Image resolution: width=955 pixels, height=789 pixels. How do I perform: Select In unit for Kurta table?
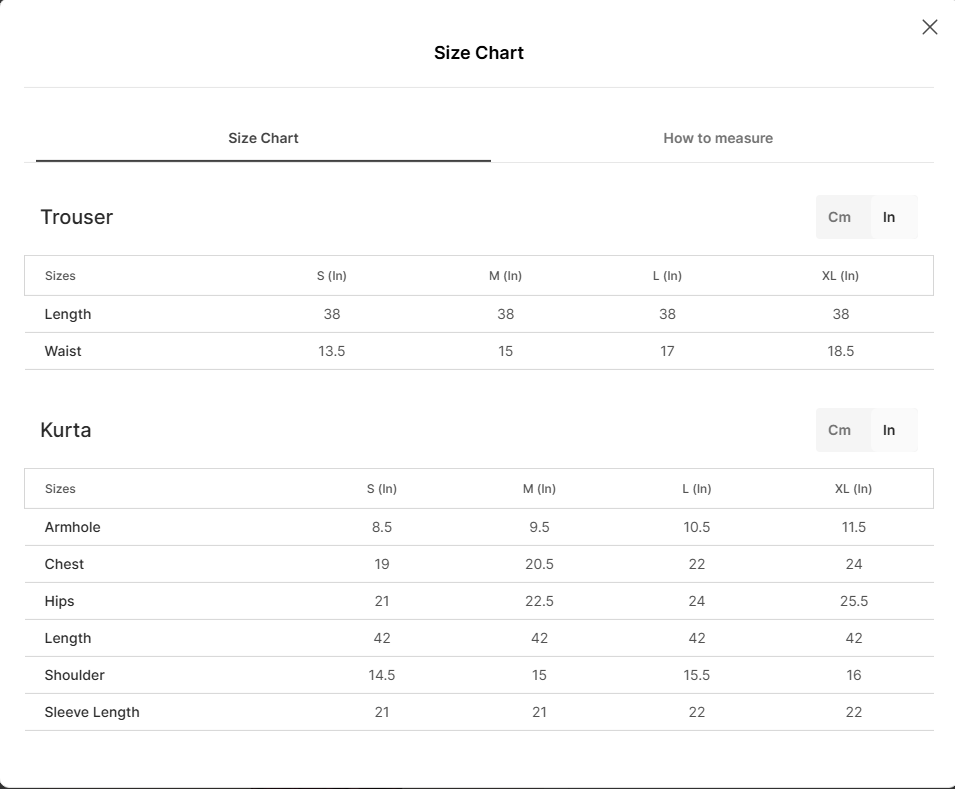[889, 430]
